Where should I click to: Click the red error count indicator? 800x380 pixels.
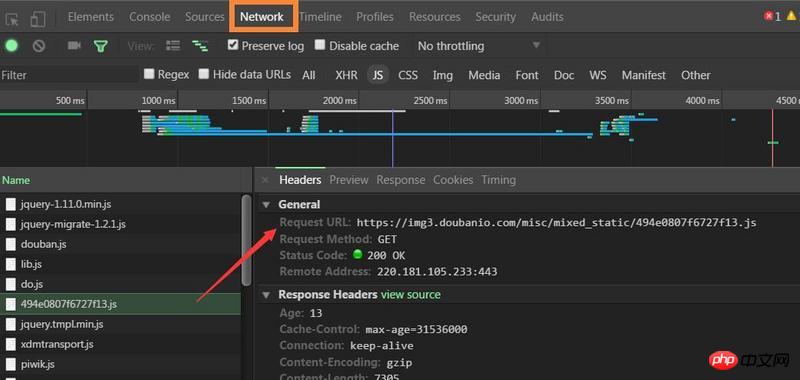pos(772,17)
